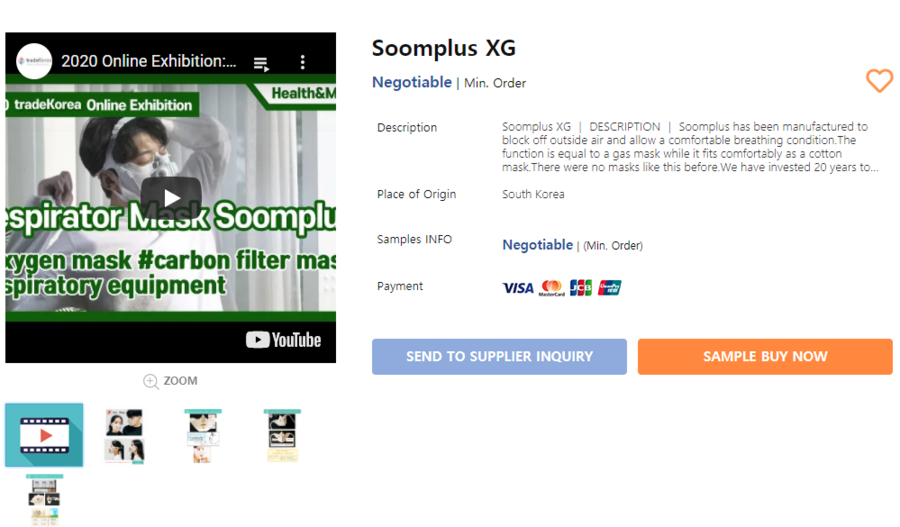Click the video title '2020 Online Exhibition'
The height and width of the screenshot is (527, 900).
149,61
